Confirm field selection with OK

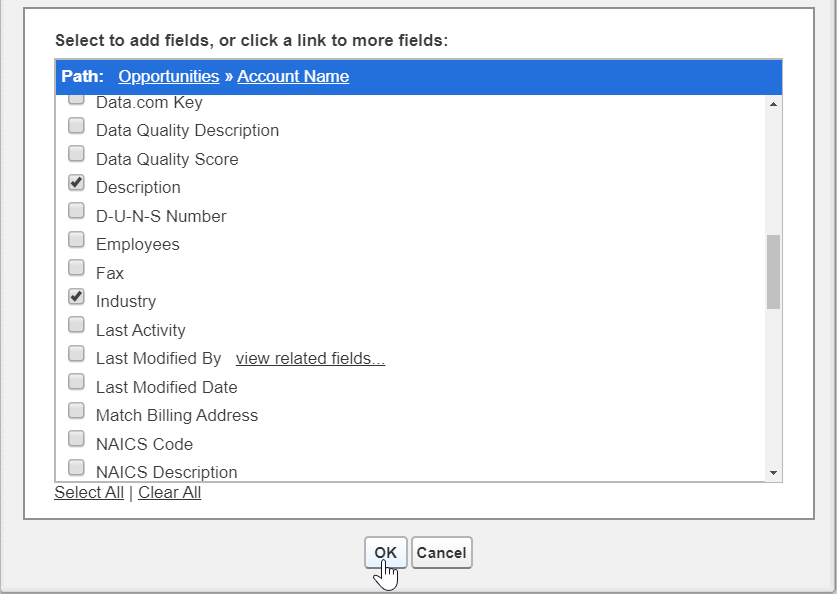(x=386, y=553)
